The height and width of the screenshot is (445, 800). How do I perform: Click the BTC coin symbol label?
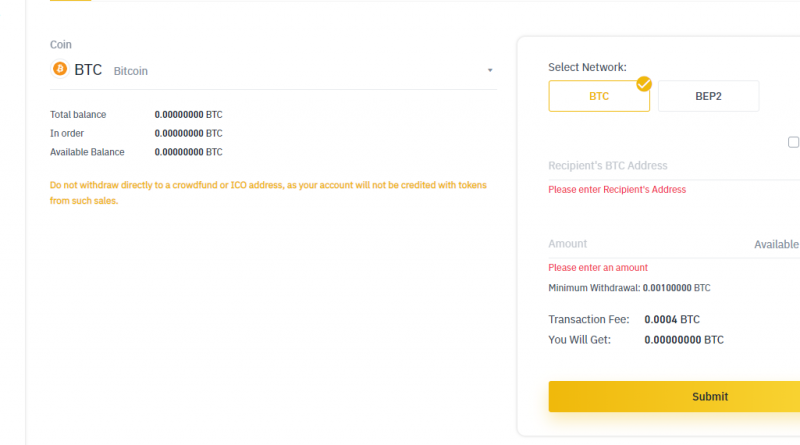pyautogui.click(x=88, y=70)
